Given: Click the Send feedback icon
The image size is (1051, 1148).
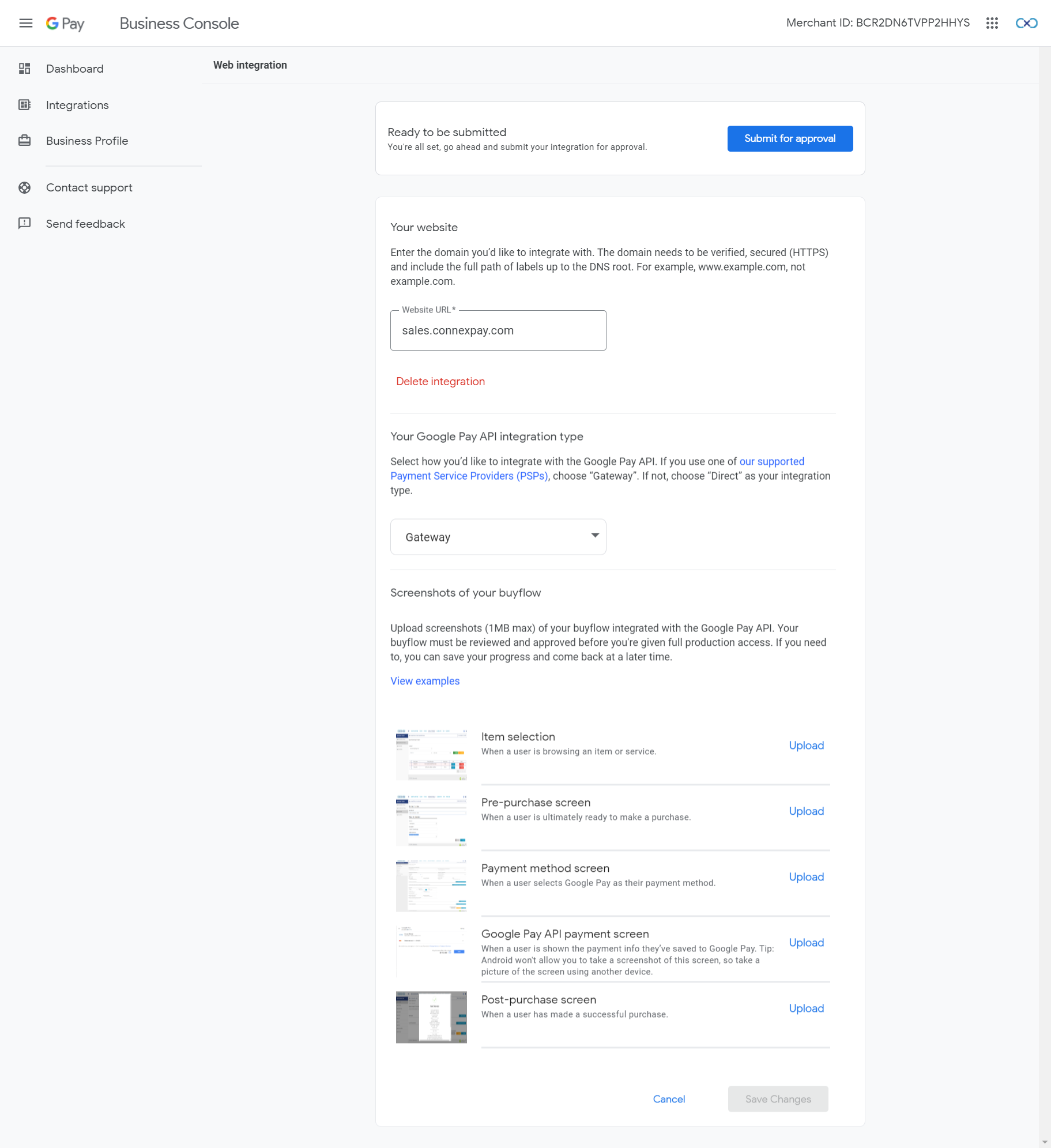Looking at the screenshot, I should pyautogui.click(x=24, y=223).
